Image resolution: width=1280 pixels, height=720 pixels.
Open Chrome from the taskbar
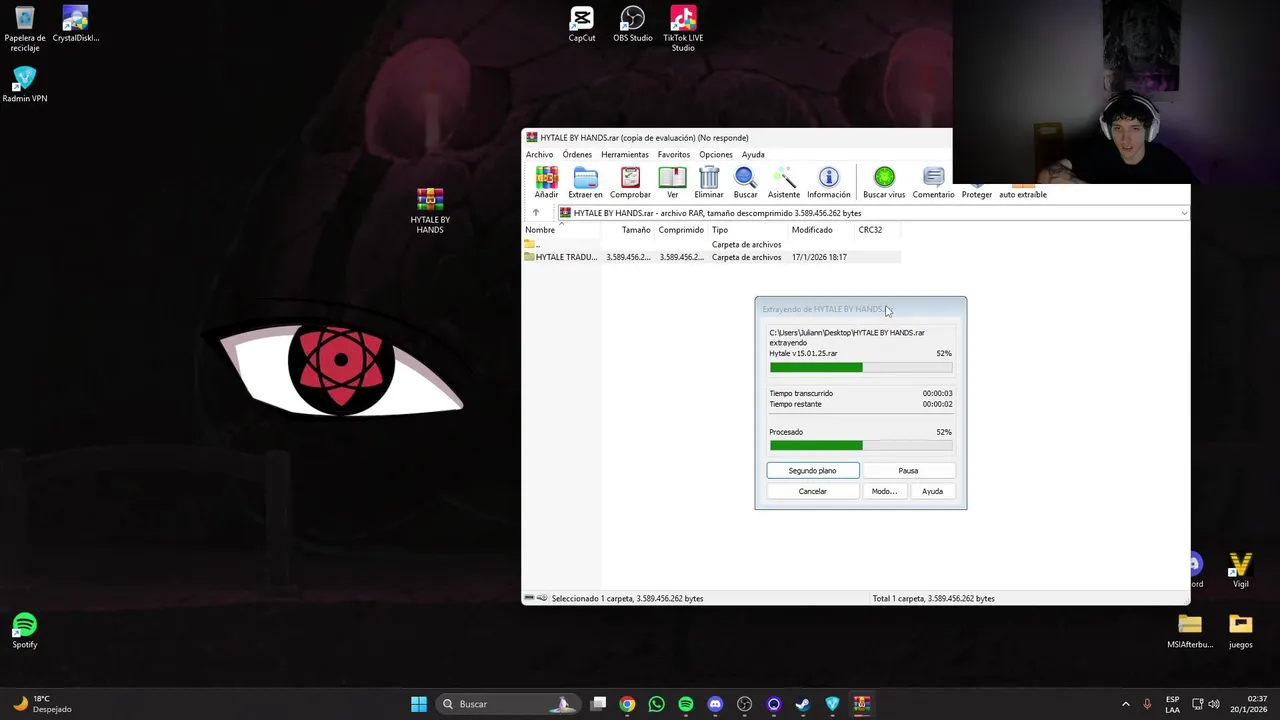[x=627, y=704]
